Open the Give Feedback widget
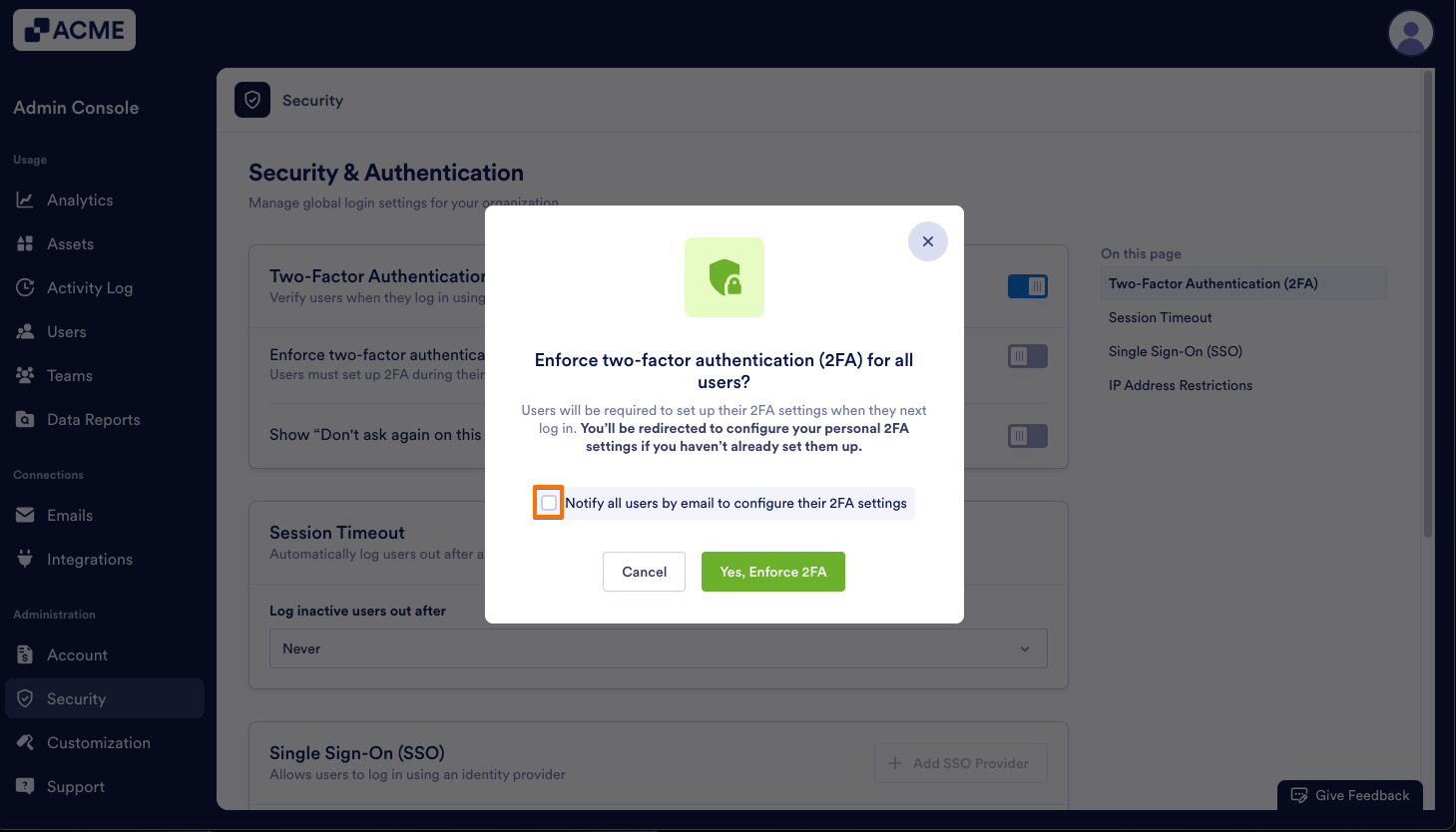This screenshot has height=832, width=1456. coord(1350,795)
